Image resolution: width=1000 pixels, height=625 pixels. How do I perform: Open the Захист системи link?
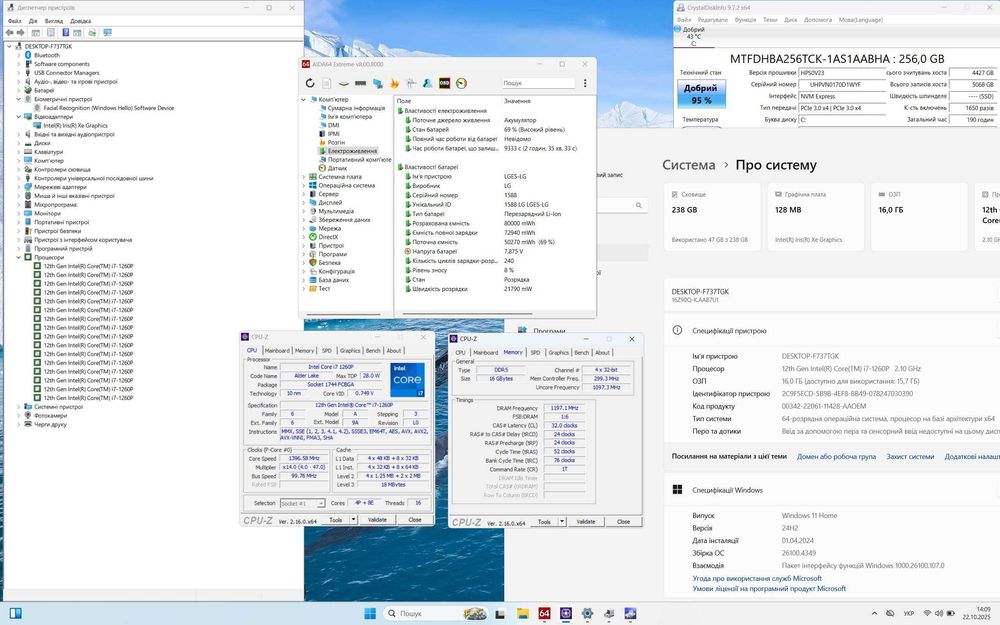910,457
